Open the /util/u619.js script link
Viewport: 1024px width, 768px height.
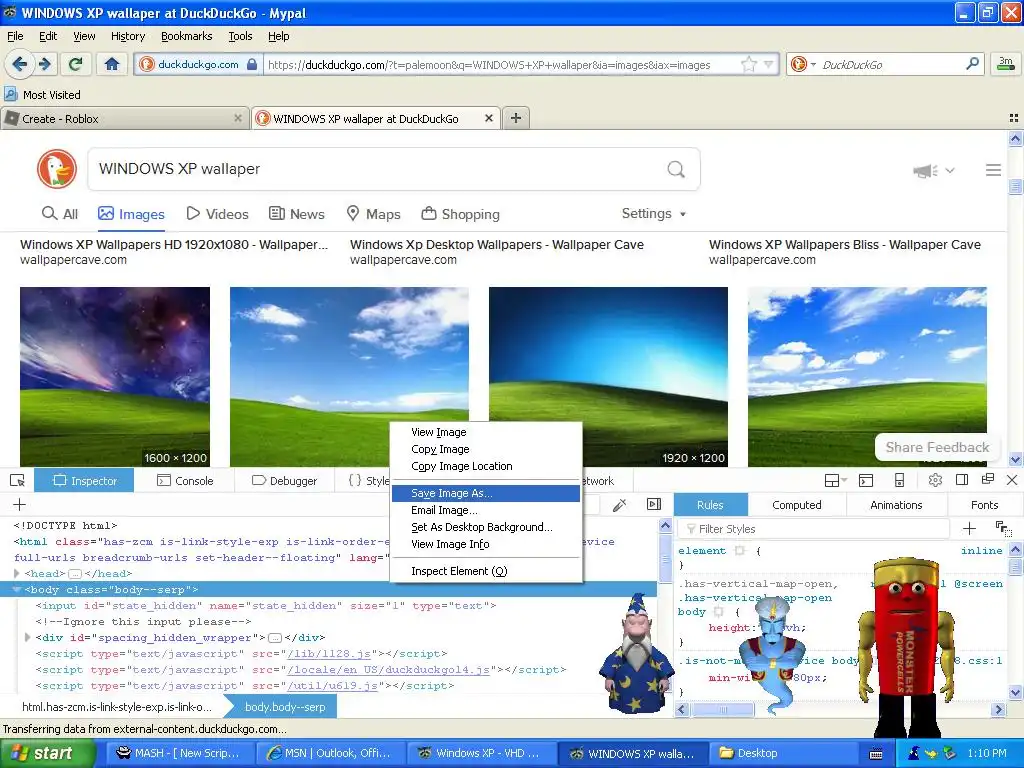332,686
